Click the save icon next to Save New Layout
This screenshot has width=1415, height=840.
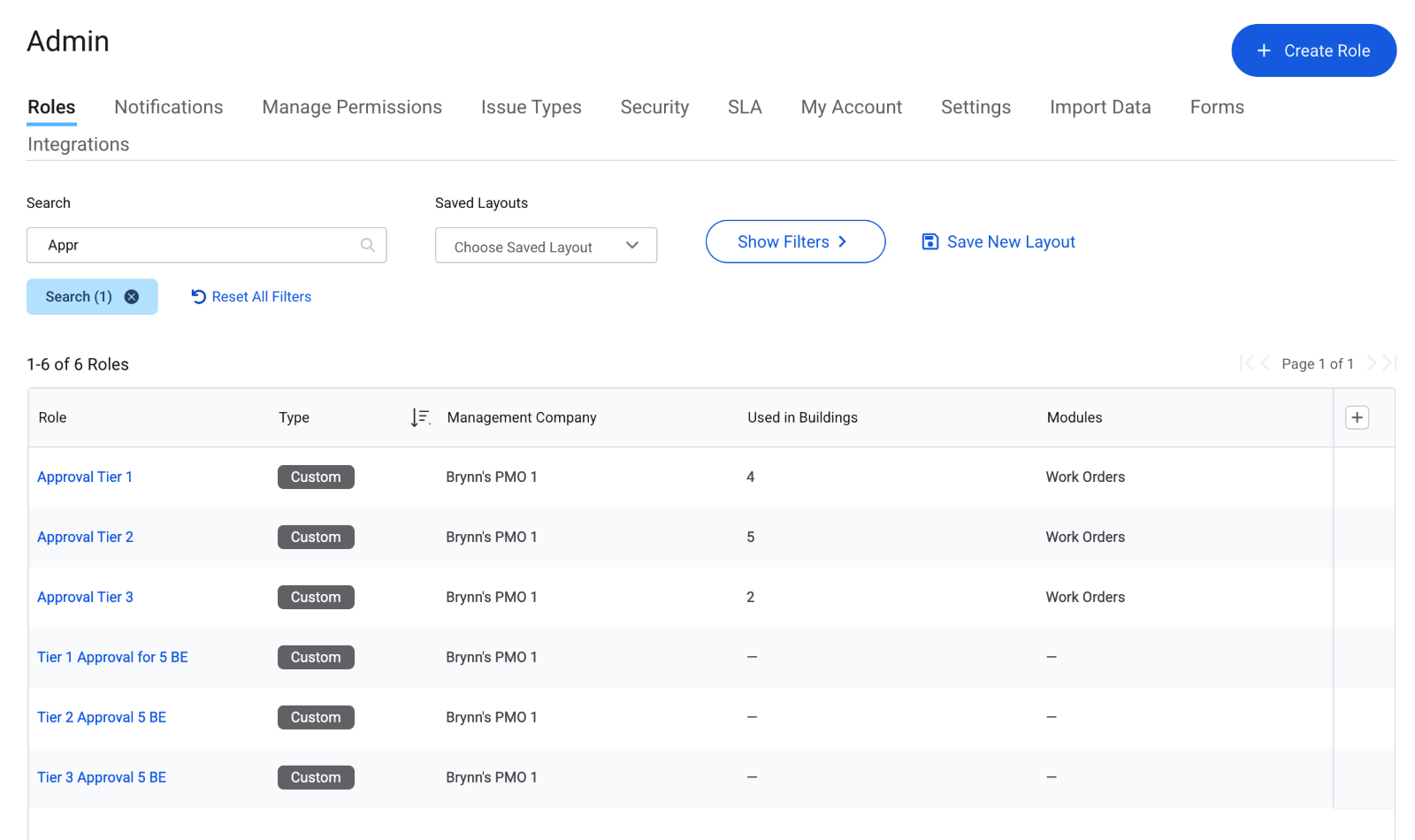tap(929, 241)
